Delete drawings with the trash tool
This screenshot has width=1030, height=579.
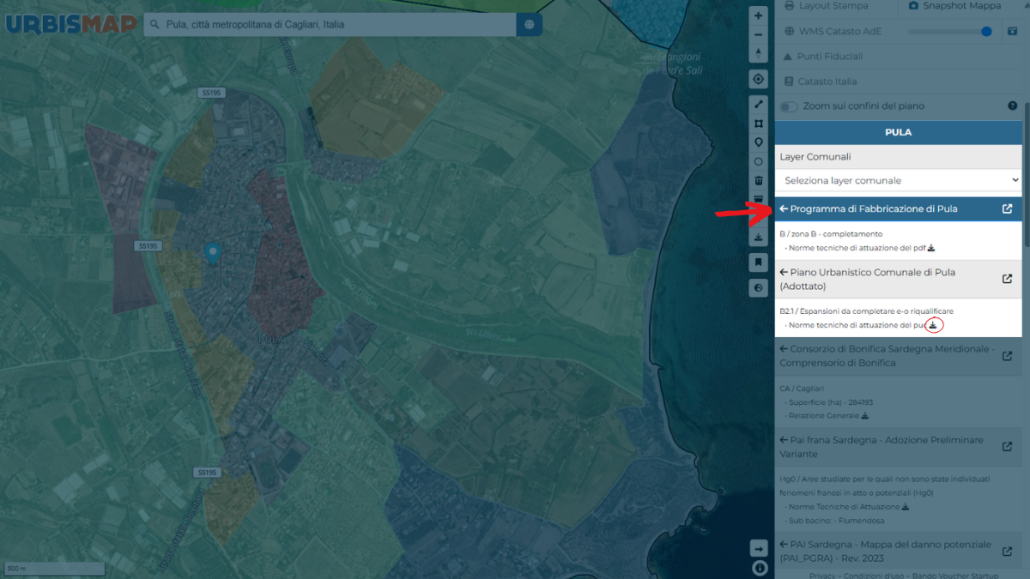pyautogui.click(x=758, y=180)
